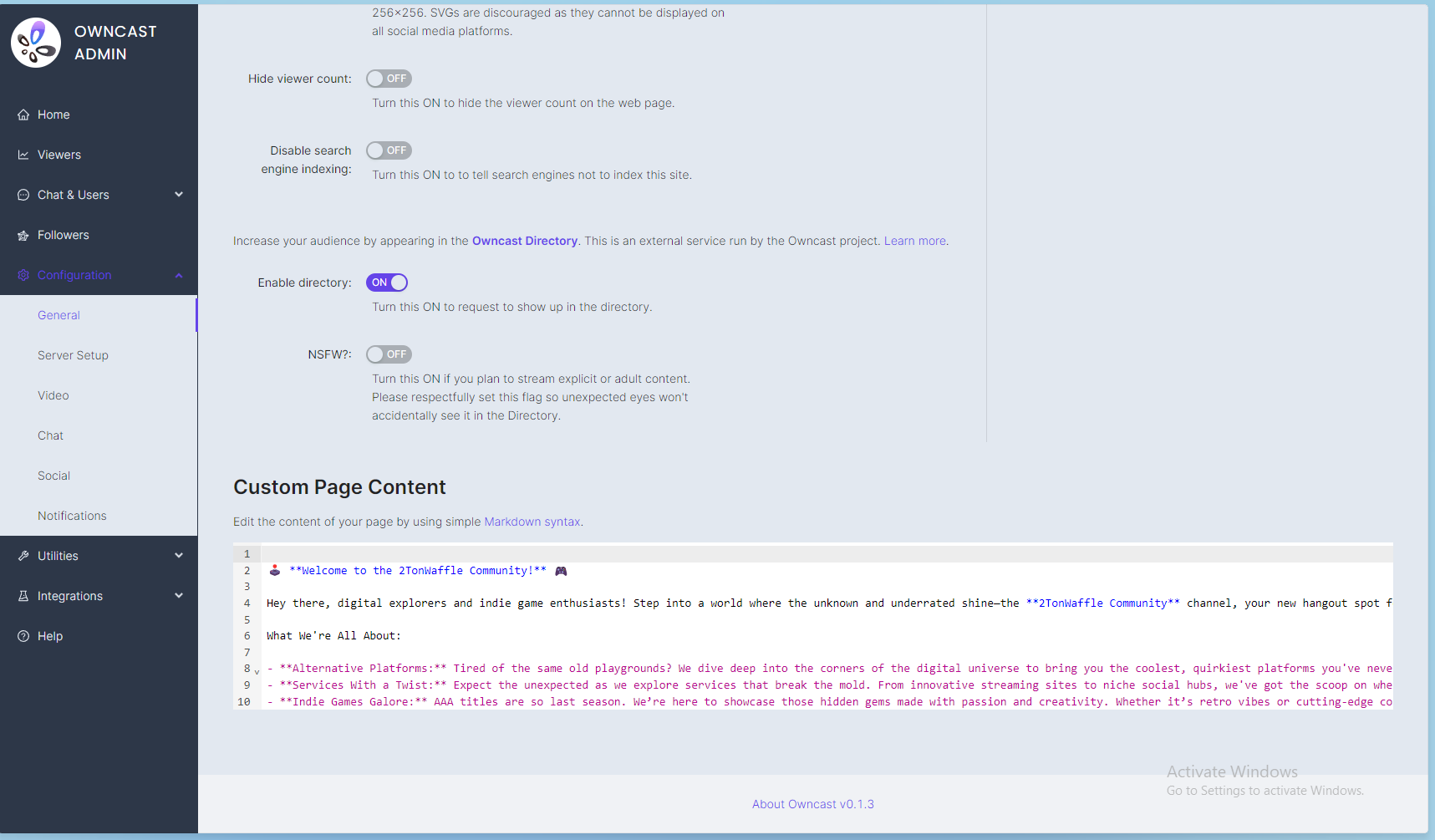Click the Followers icon in the sidebar
Viewport: 1435px width, 840px height.
click(23, 235)
